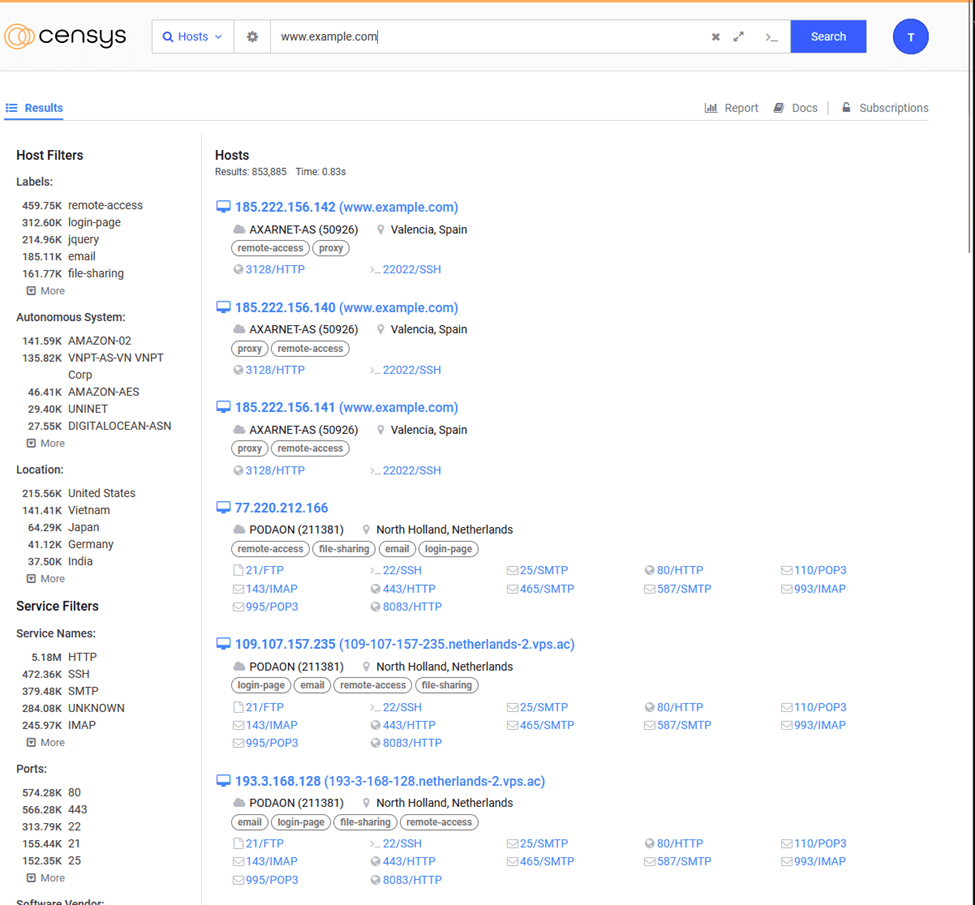975x905 pixels.
Task: Click the blue Search button
Action: pos(828,37)
